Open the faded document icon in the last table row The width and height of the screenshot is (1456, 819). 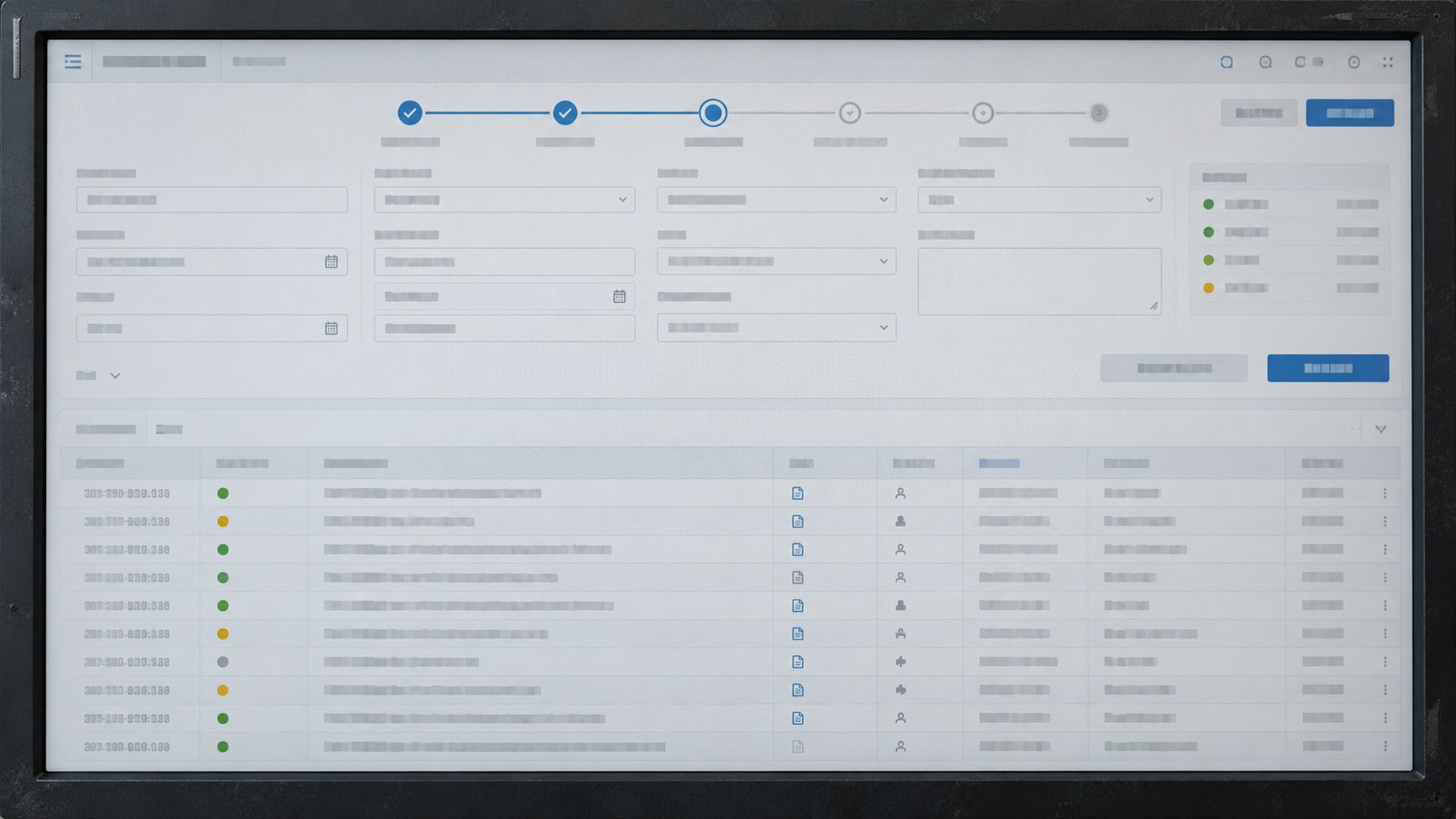coord(798,747)
